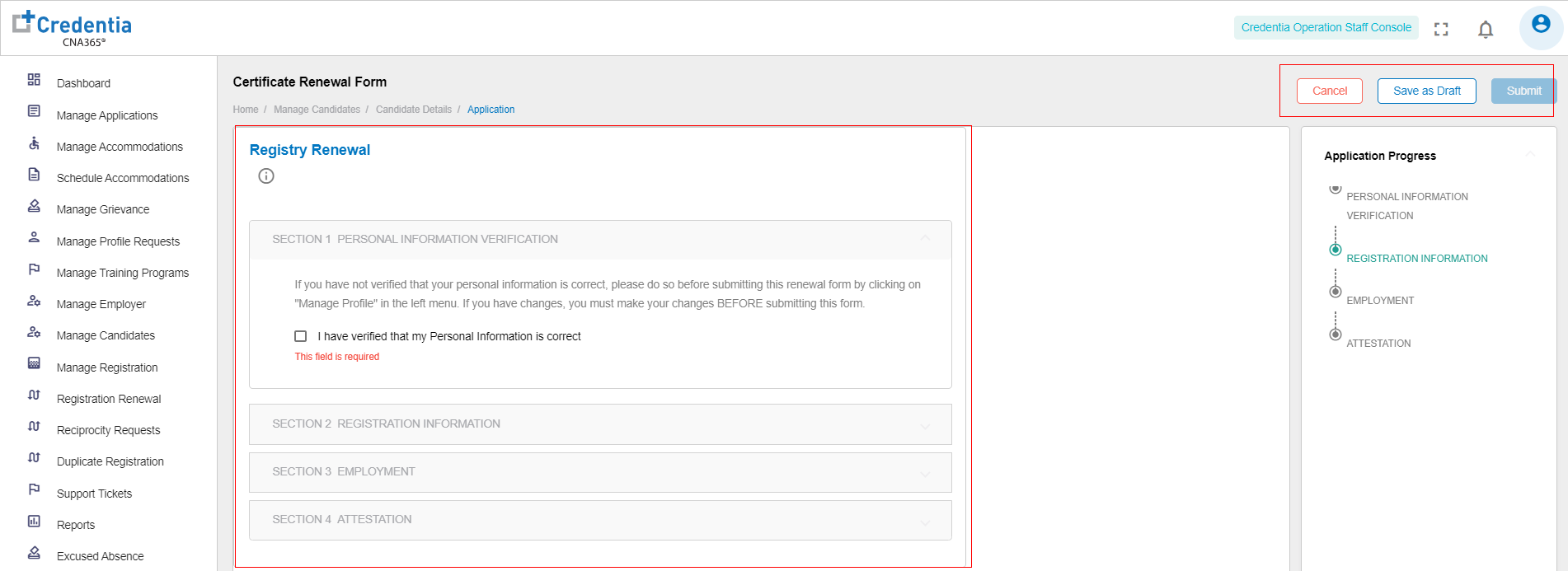Expand Section 3 Employment
This screenshot has width=1568, height=571.
pos(600,472)
